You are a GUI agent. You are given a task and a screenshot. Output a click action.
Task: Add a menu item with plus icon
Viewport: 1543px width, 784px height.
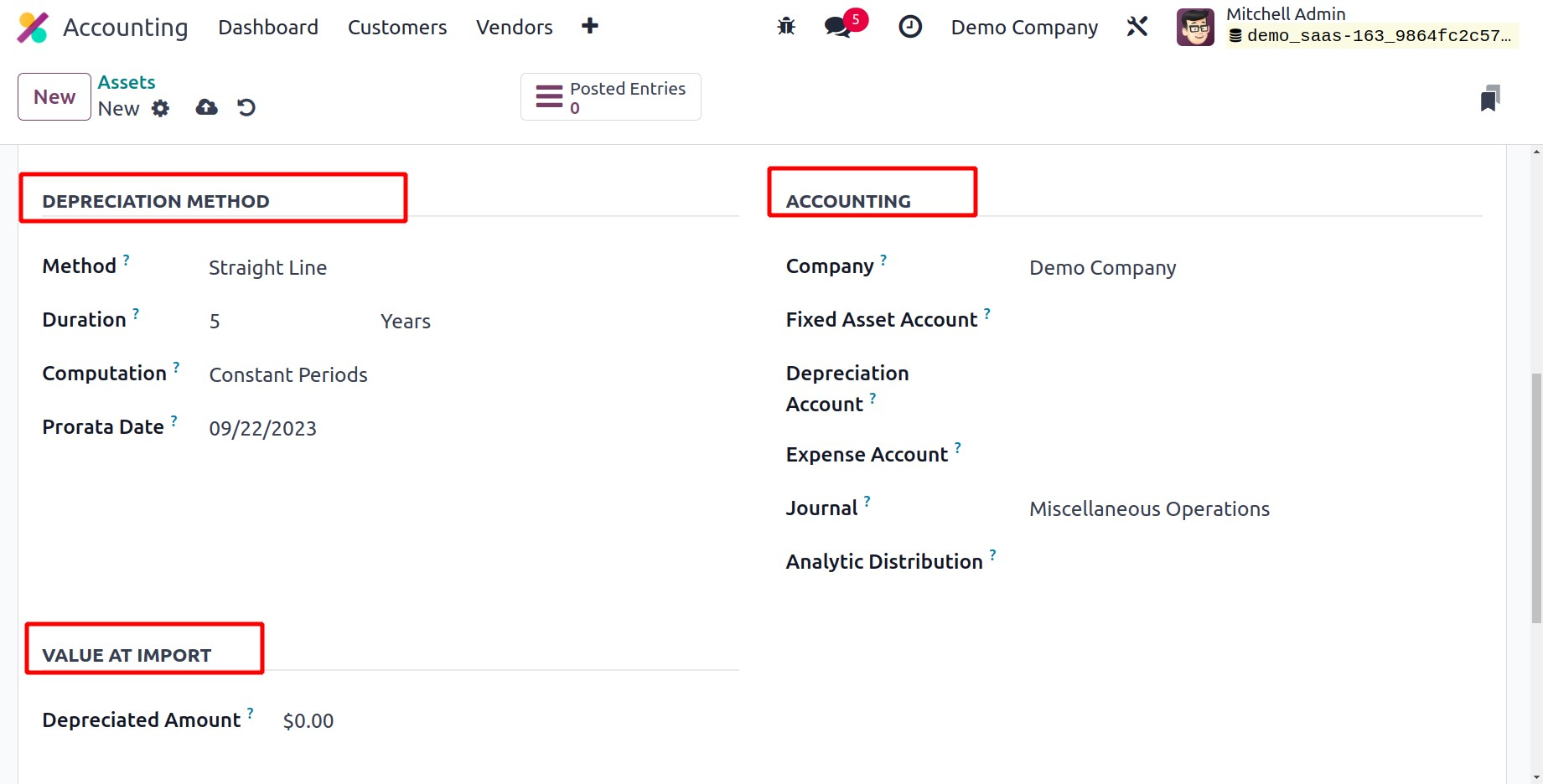click(590, 27)
